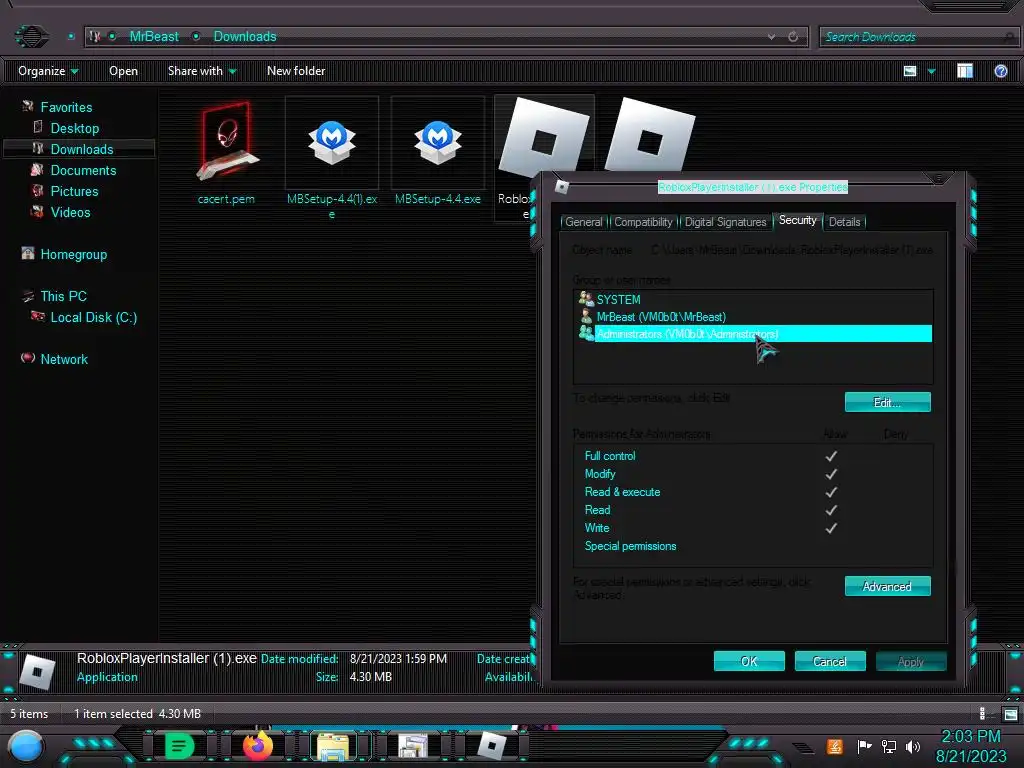1024x768 pixels.
Task: Switch to the Compatibility tab
Action: pyautogui.click(x=643, y=222)
